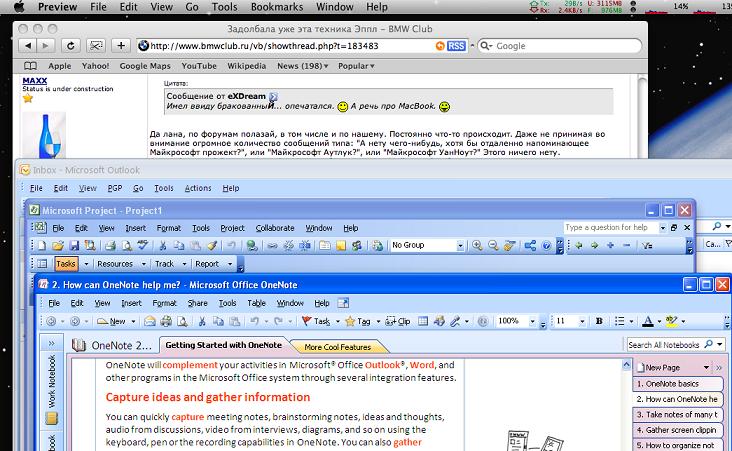Toggle Bold formatting in OneNote toolbar
The image size is (732, 451).
tap(599, 321)
